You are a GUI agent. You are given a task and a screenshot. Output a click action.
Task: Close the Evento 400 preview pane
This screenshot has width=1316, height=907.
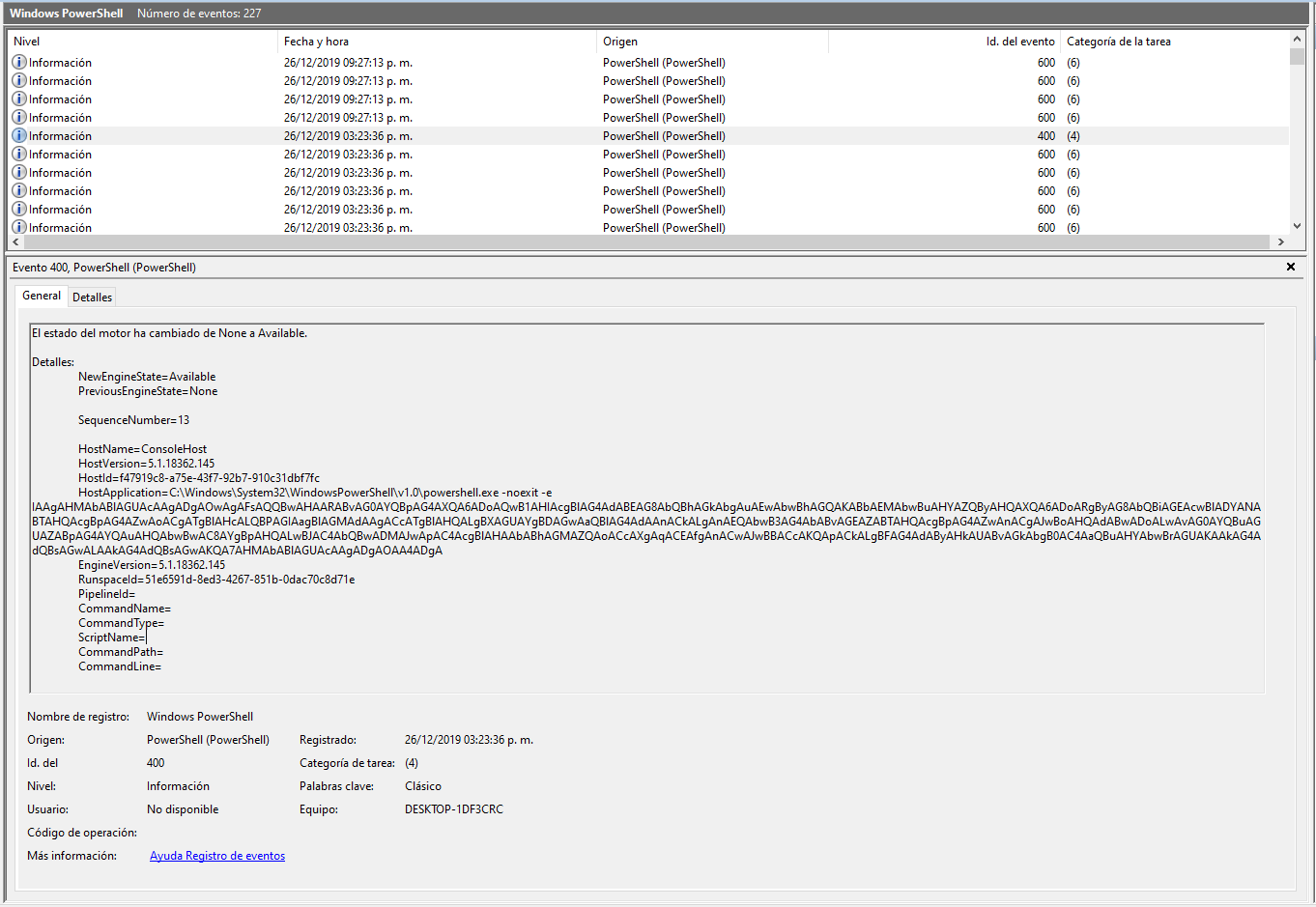pos(1290,267)
